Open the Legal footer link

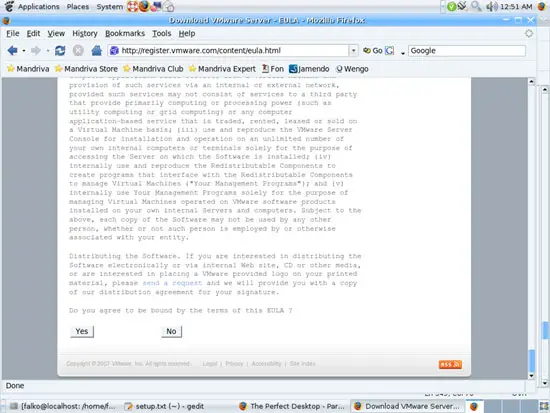coord(210,364)
